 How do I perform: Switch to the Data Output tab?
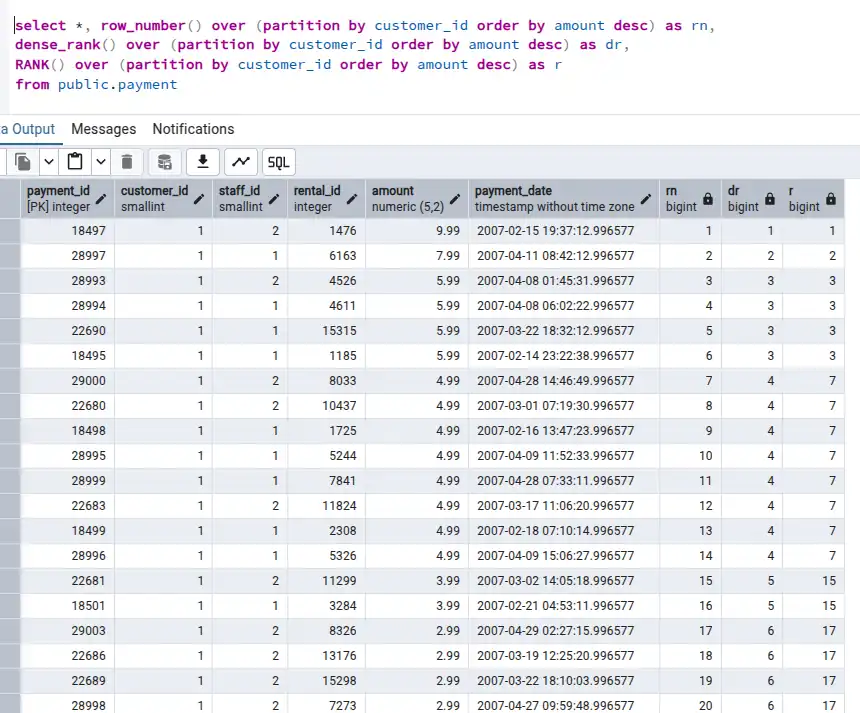29,129
